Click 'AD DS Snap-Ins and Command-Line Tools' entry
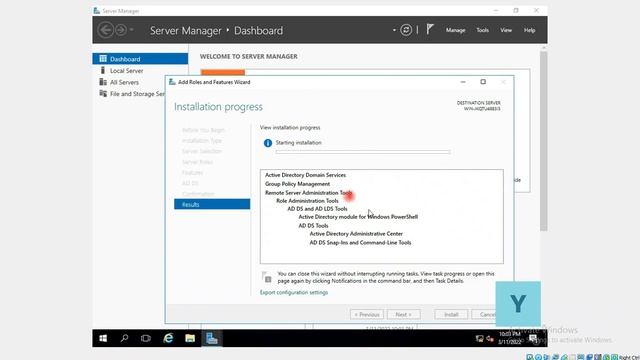 point(360,242)
